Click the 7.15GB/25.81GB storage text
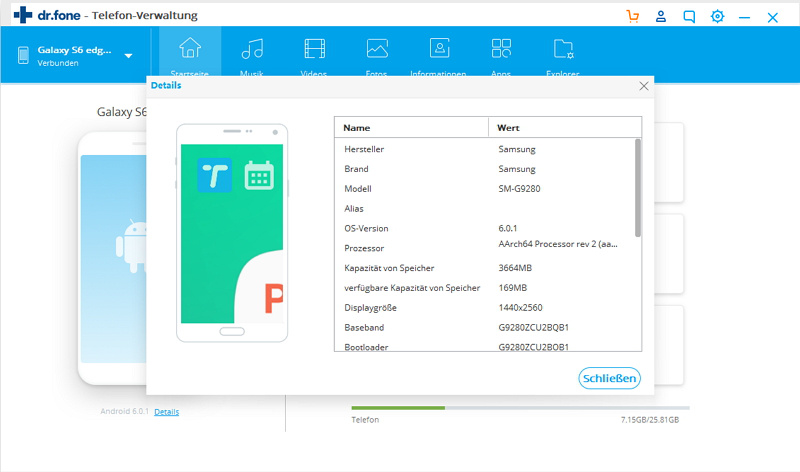Image resolution: width=800 pixels, height=472 pixels. point(649,420)
